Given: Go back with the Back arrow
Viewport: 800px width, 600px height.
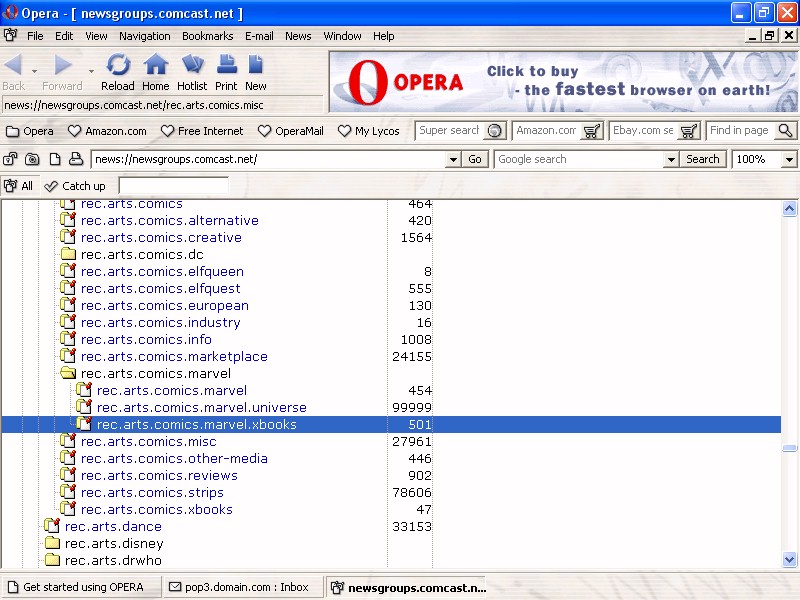Looking at the screenshot, I should tap(14, 71).
